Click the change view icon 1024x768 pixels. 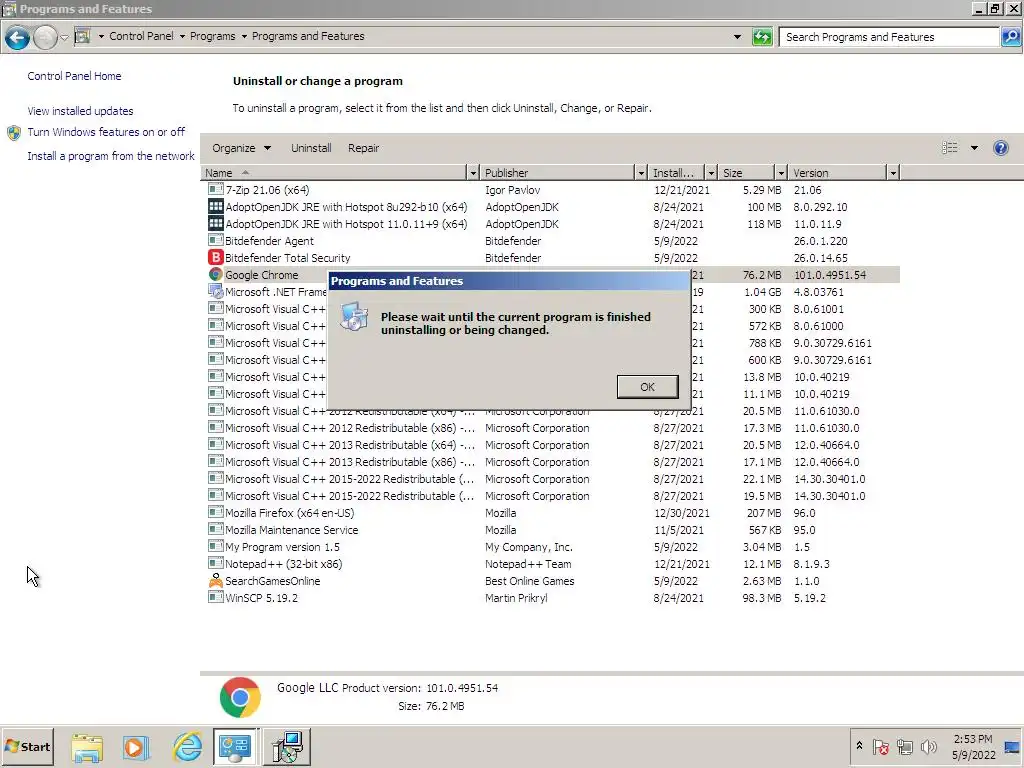point(950,148)
